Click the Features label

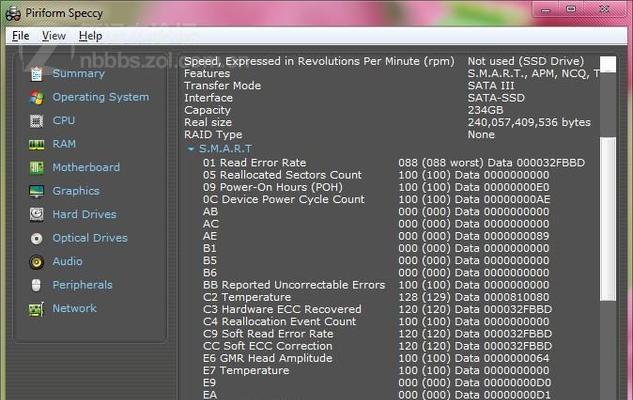tap(207, 73)
